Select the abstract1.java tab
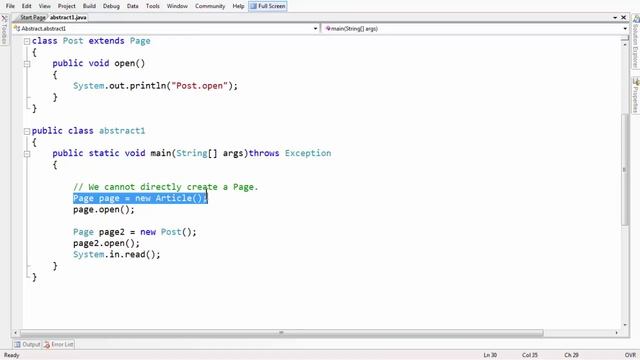The width and height of the screenshot is (640, 360). click(68, 18)
